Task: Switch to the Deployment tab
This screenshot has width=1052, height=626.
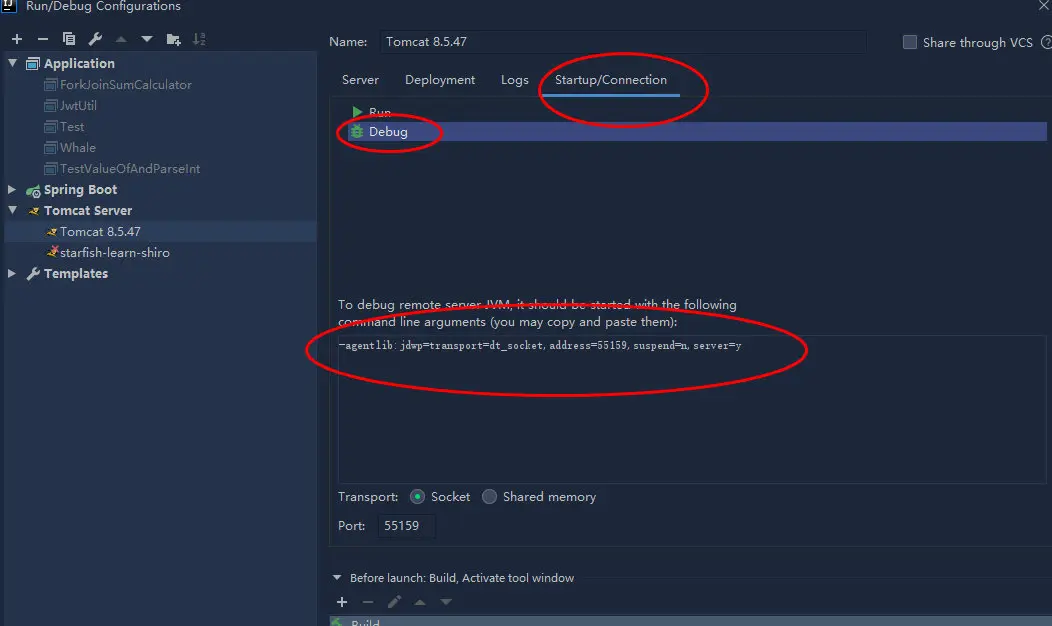Action: 439,80
